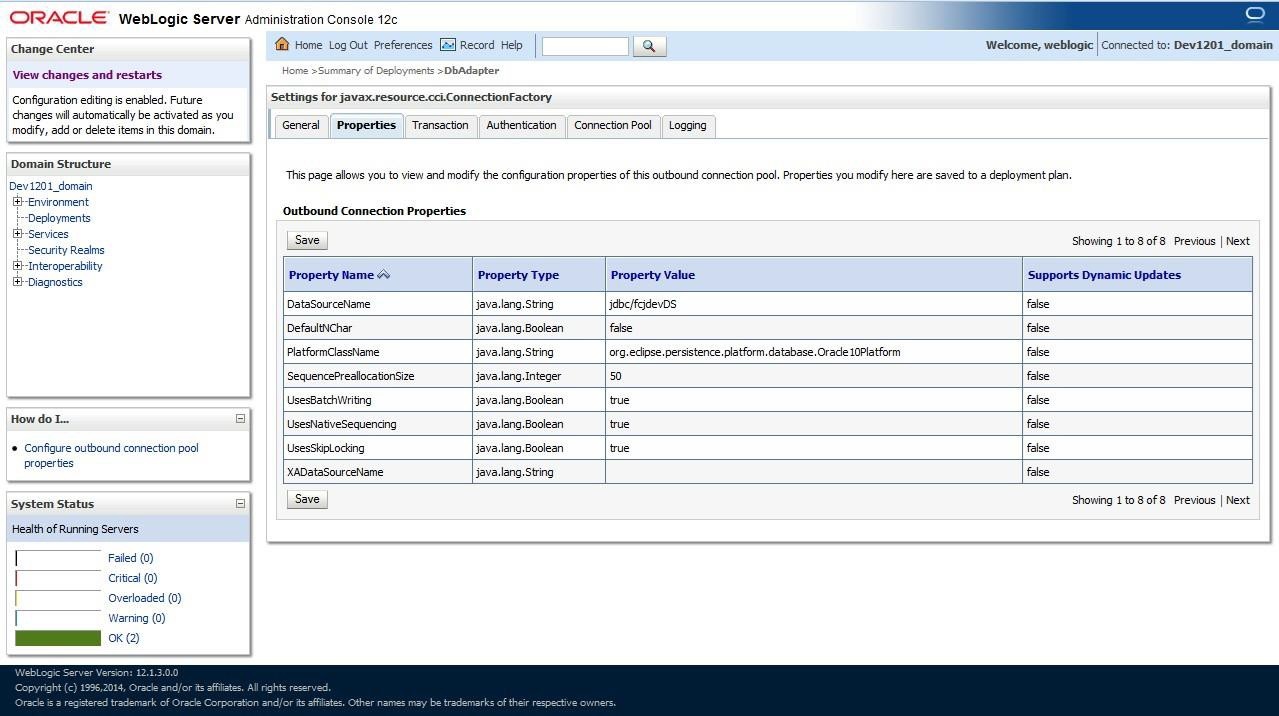Click Summary of Deployments breadcrumb link
Image resolution: width=1279 pixels, height=716 pixels.
click(x=376, y=71)
